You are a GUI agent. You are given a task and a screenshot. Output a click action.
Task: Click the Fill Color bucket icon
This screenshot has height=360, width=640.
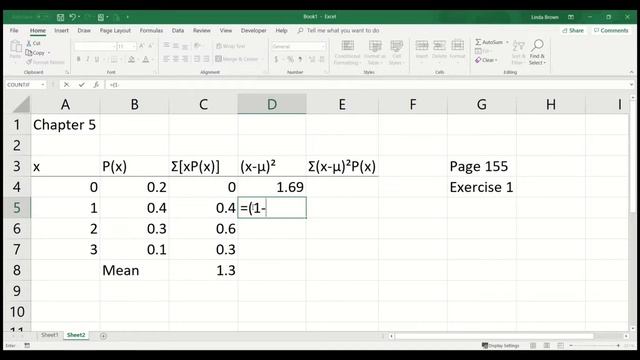click(x=131, y=60)
